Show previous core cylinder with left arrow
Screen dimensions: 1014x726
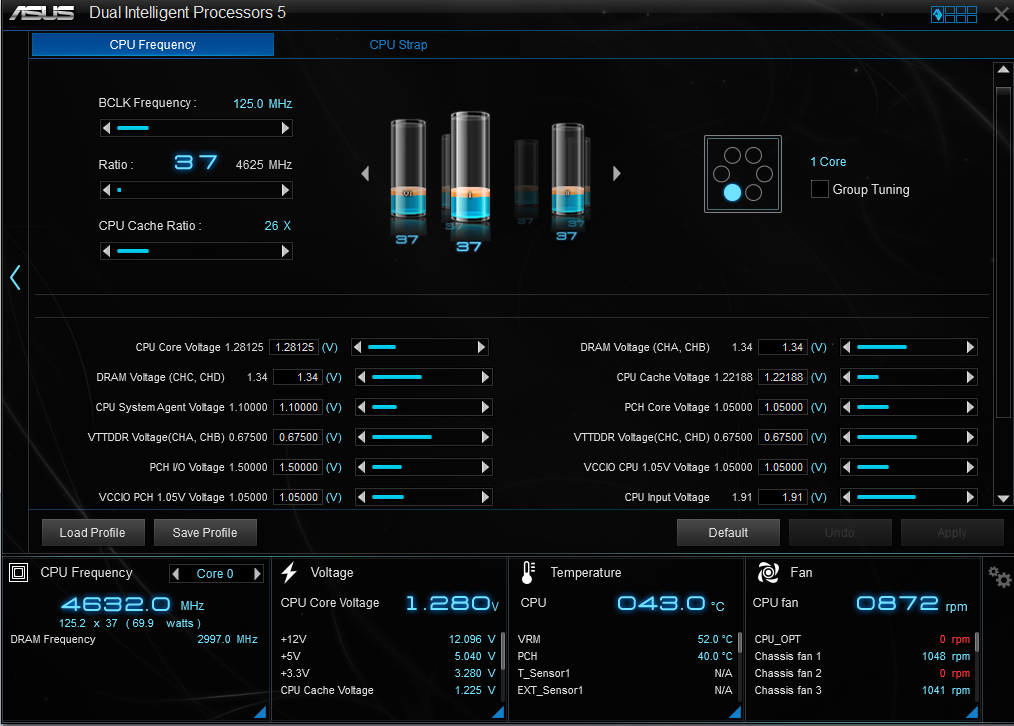click(x=365, y=173)
